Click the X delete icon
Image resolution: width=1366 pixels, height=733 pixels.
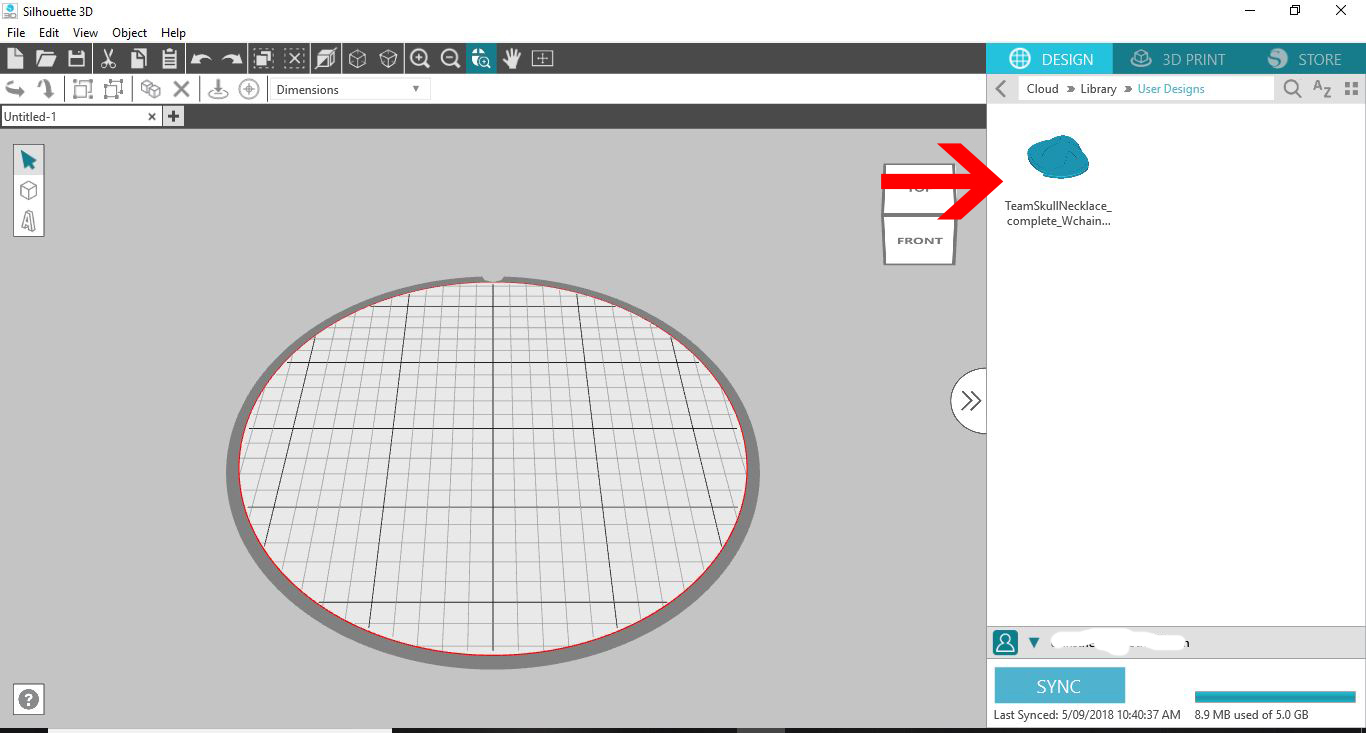coord(181,89)
